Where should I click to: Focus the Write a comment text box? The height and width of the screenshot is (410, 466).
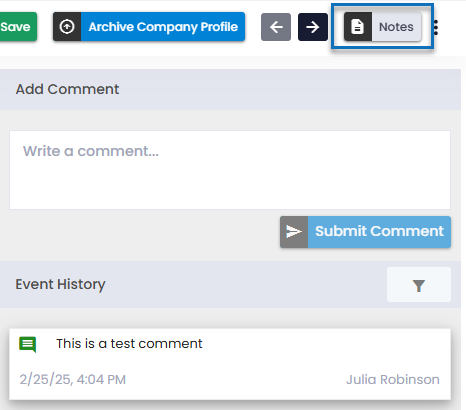point(230,170)
